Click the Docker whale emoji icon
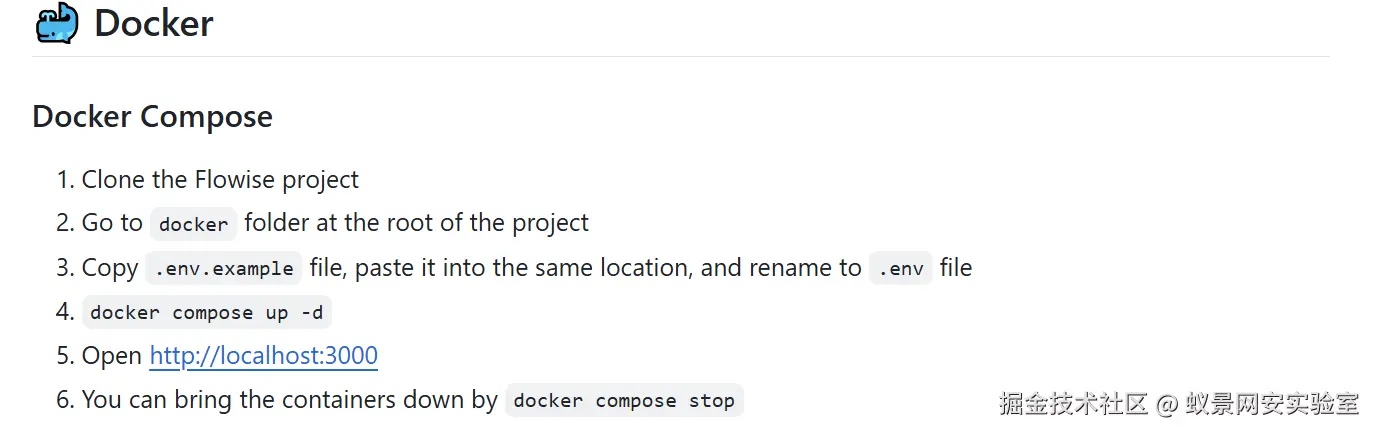Image resolution: width=1375 pixels, height=433 pixels. click(x=57, y=23)
